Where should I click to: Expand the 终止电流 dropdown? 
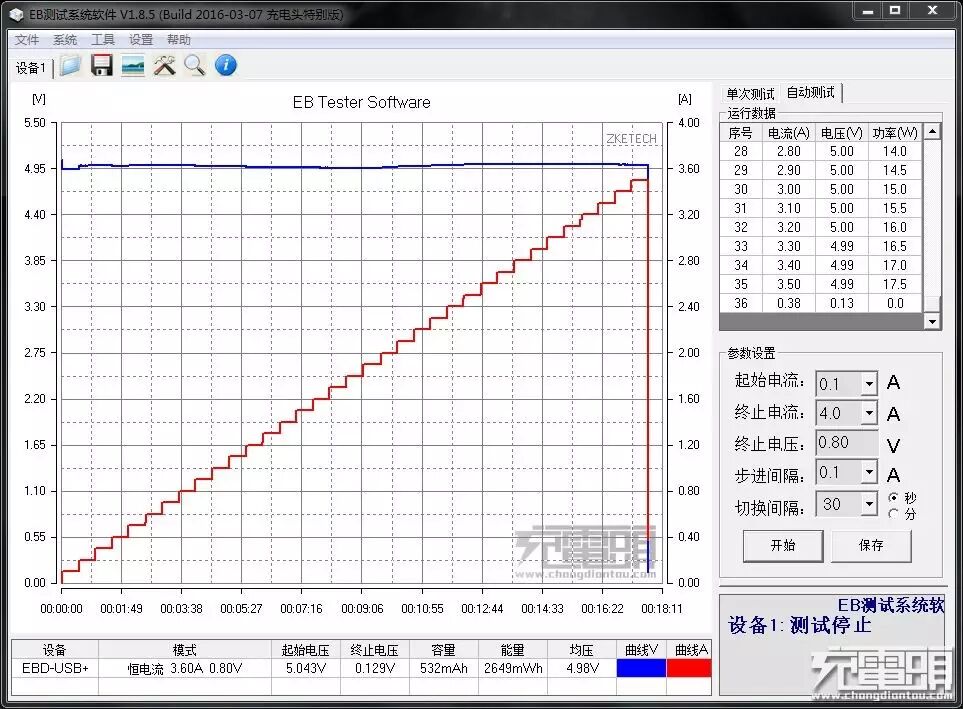[869, 413]
